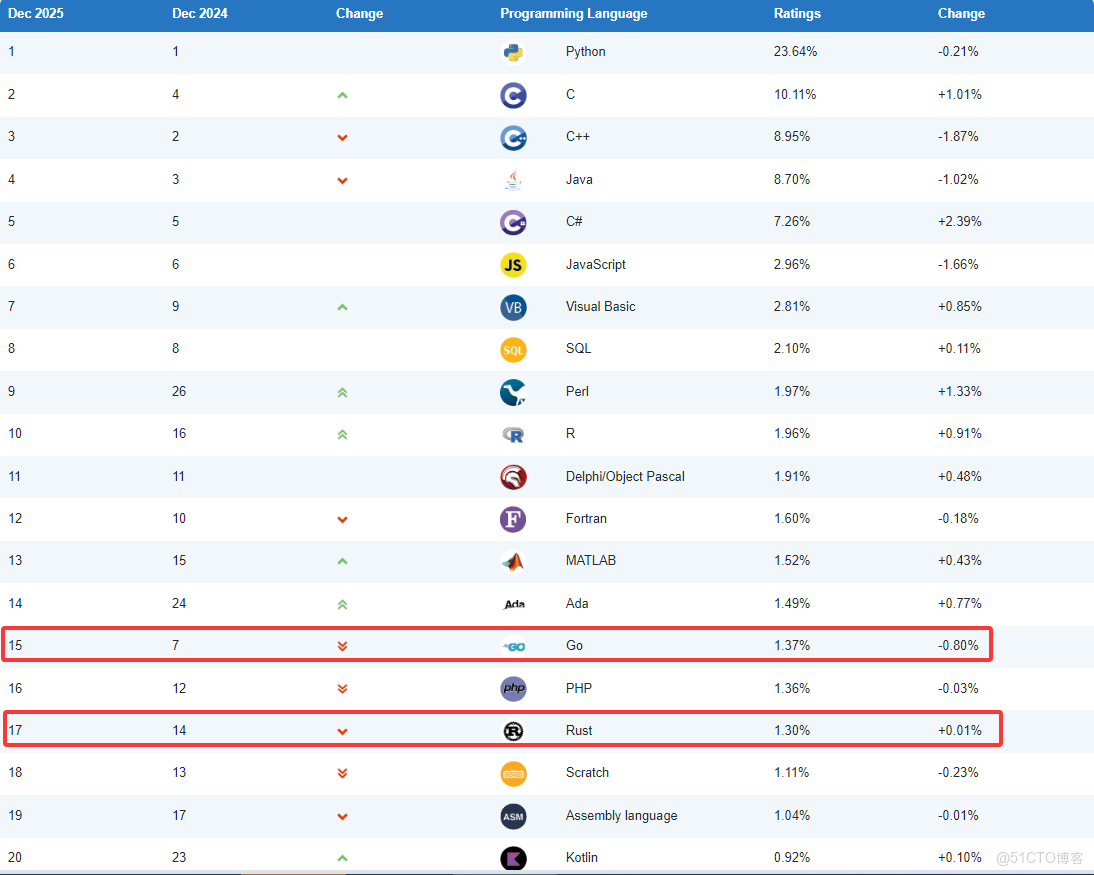Click the Dec 2025 column header

click(36, 14)
